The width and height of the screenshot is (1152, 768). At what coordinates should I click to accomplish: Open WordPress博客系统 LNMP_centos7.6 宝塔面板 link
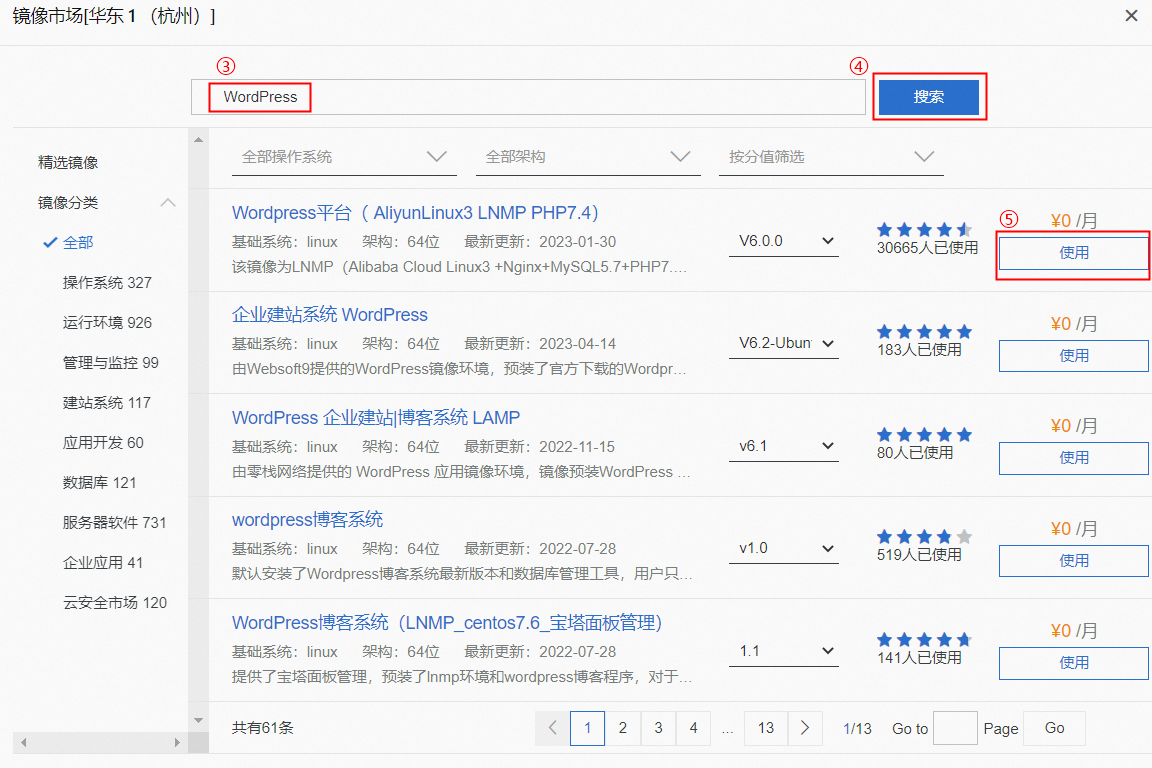[x=447, y=622]
